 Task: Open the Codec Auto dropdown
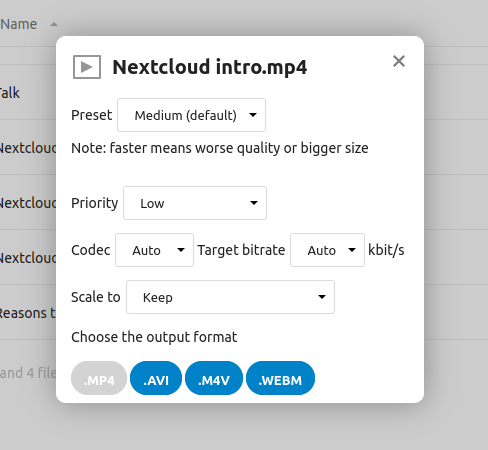tap(154, 250)
